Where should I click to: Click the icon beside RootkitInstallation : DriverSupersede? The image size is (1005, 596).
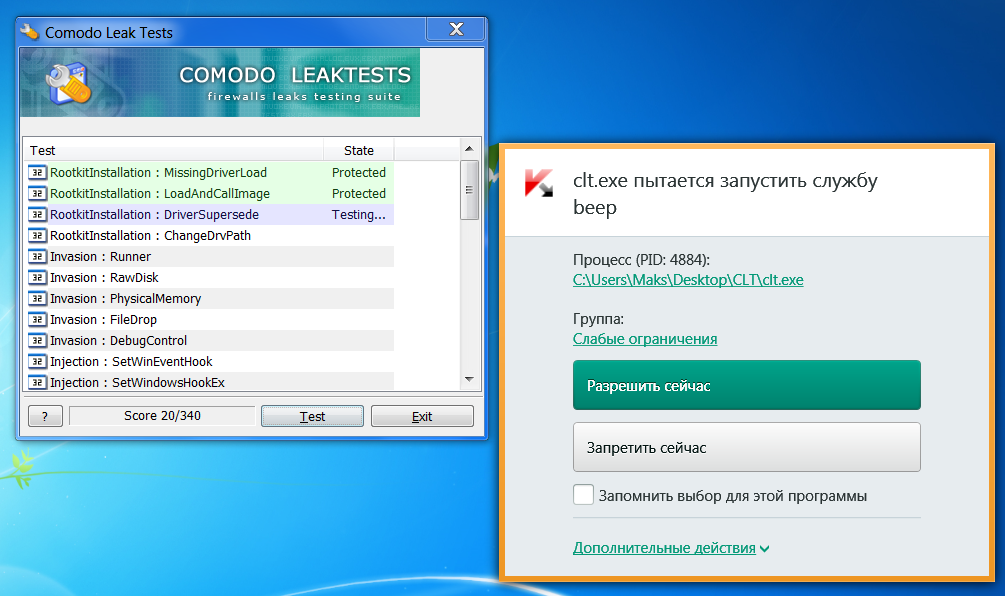click(37, 215)
